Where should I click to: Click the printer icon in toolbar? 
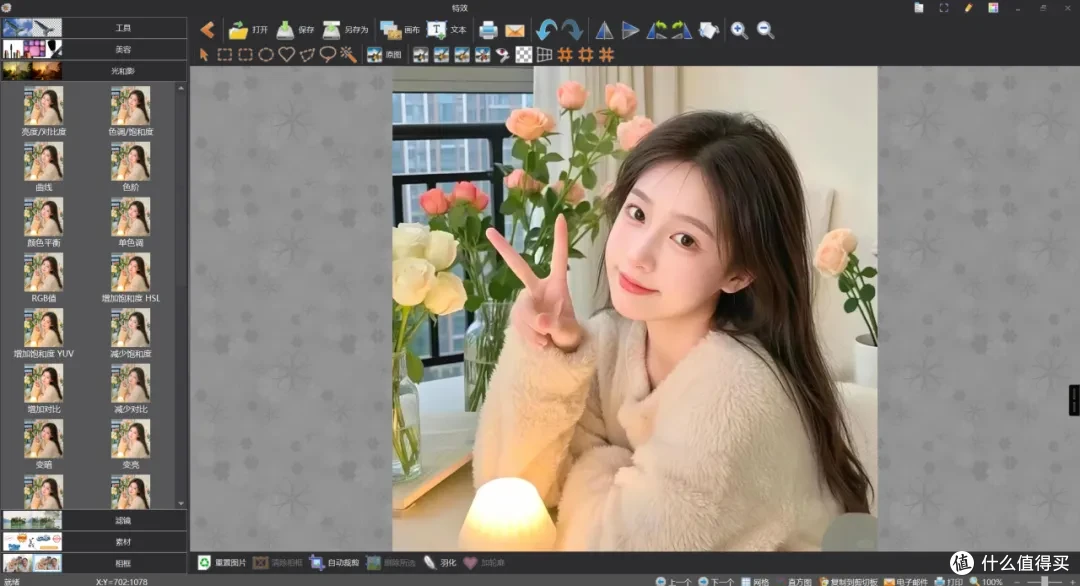coord(488,30)
